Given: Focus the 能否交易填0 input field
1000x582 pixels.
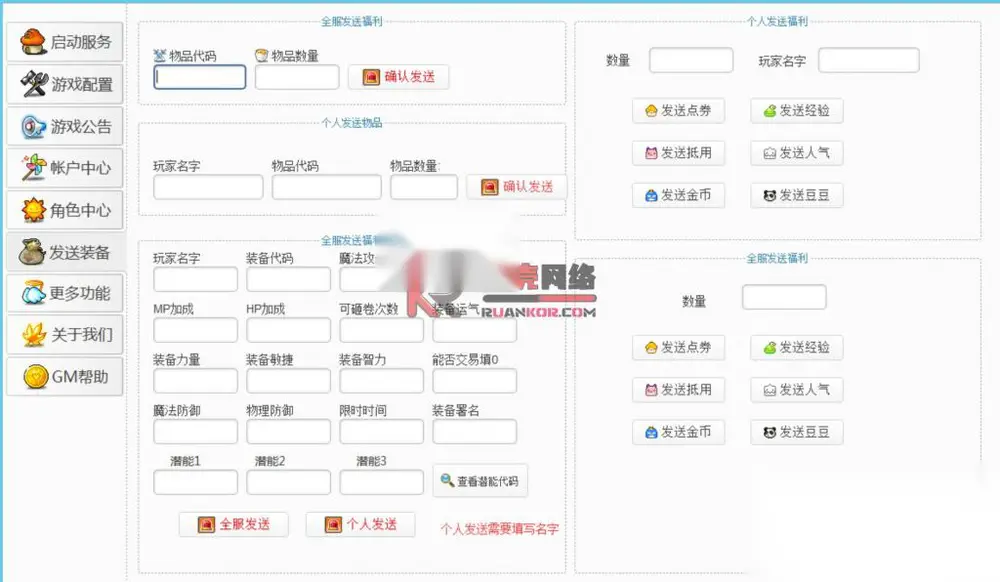Looking at the screenshot, I should click(x=474, y=381).
